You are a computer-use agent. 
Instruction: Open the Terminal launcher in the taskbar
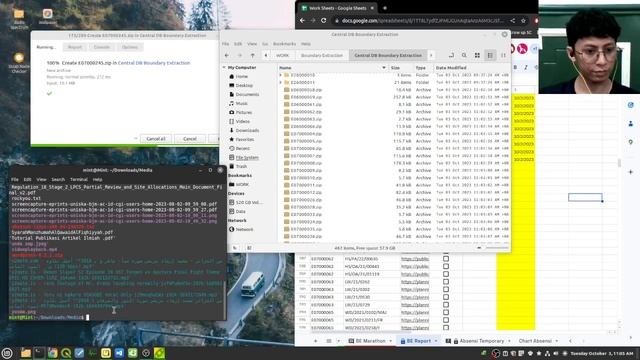tap(39, 353)
